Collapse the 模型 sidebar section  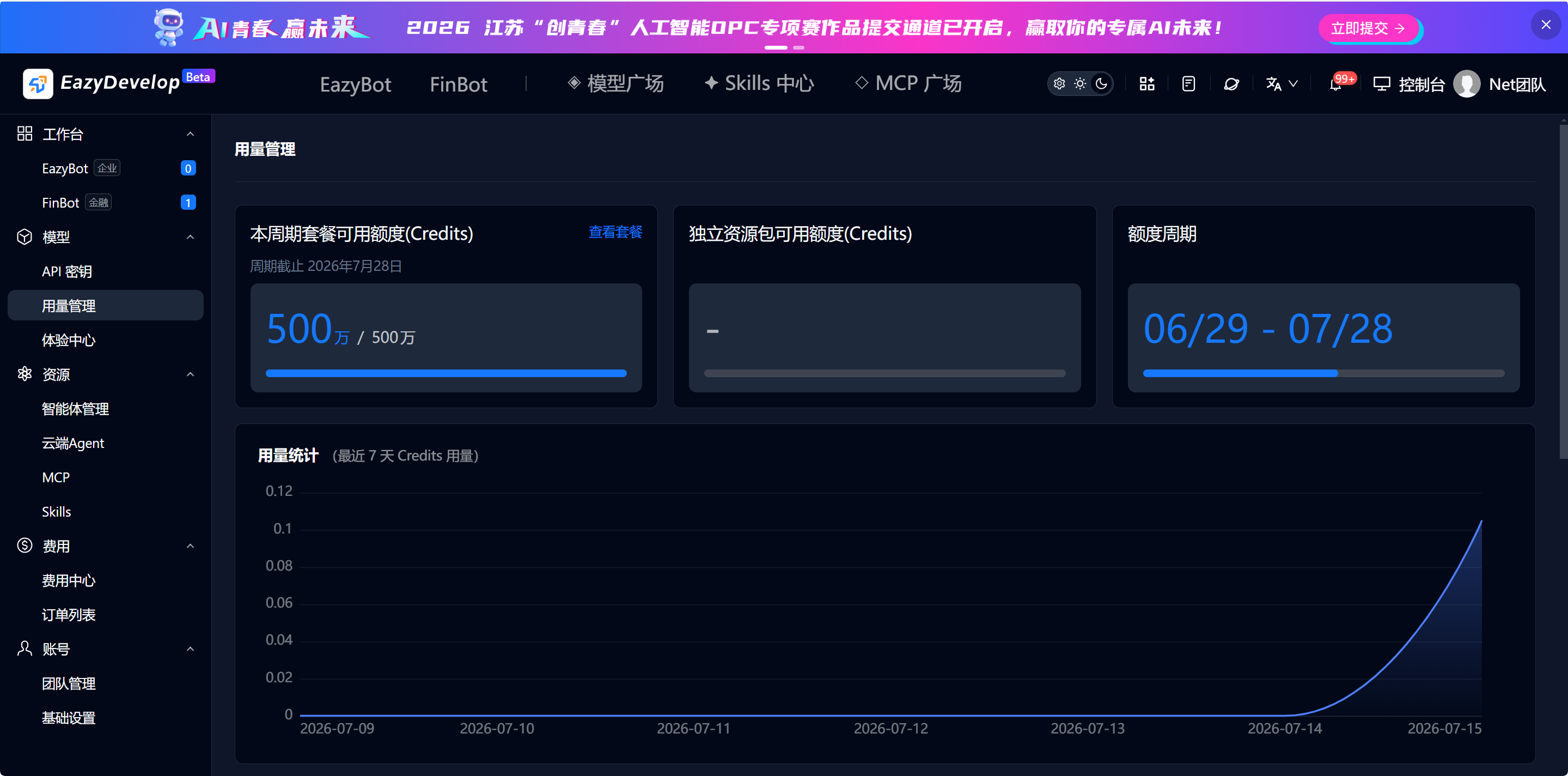pos(191,237)
